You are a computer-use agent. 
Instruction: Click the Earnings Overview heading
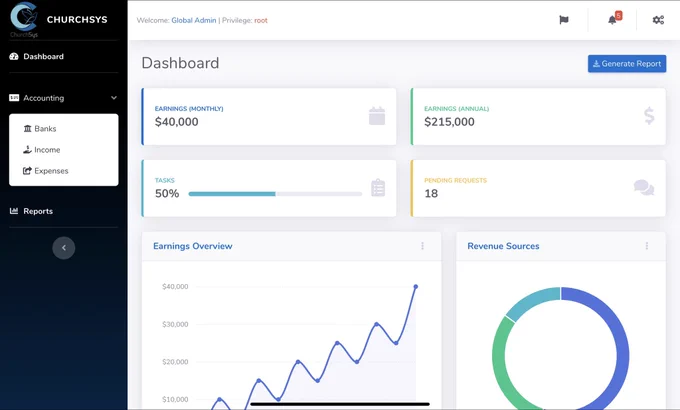coord(193,246)
